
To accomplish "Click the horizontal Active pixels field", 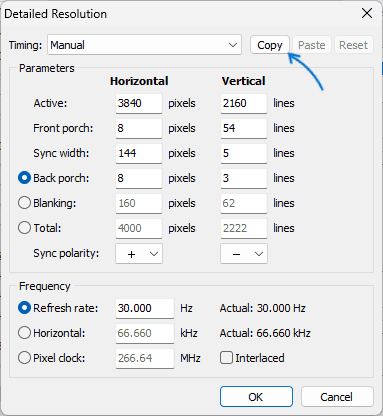I will coord(139,103).
